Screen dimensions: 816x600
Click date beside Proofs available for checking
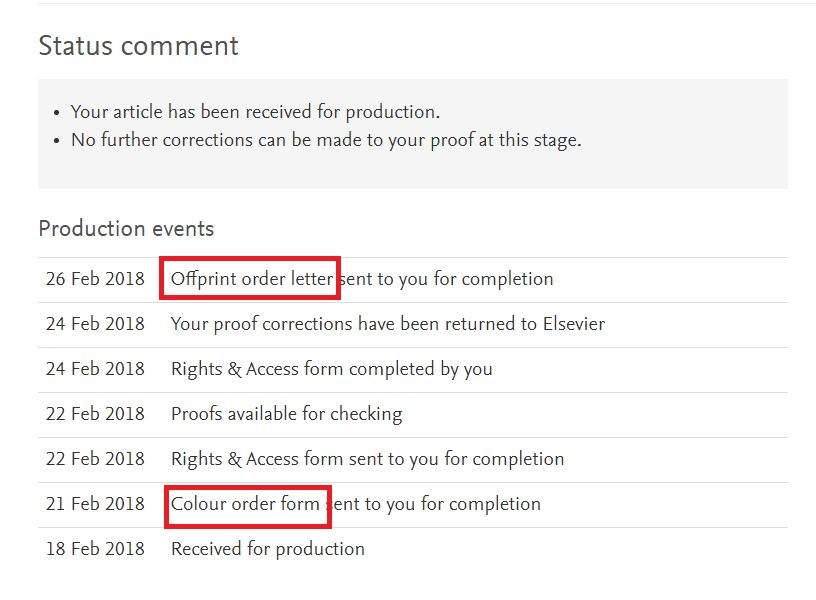click(95, 414)
